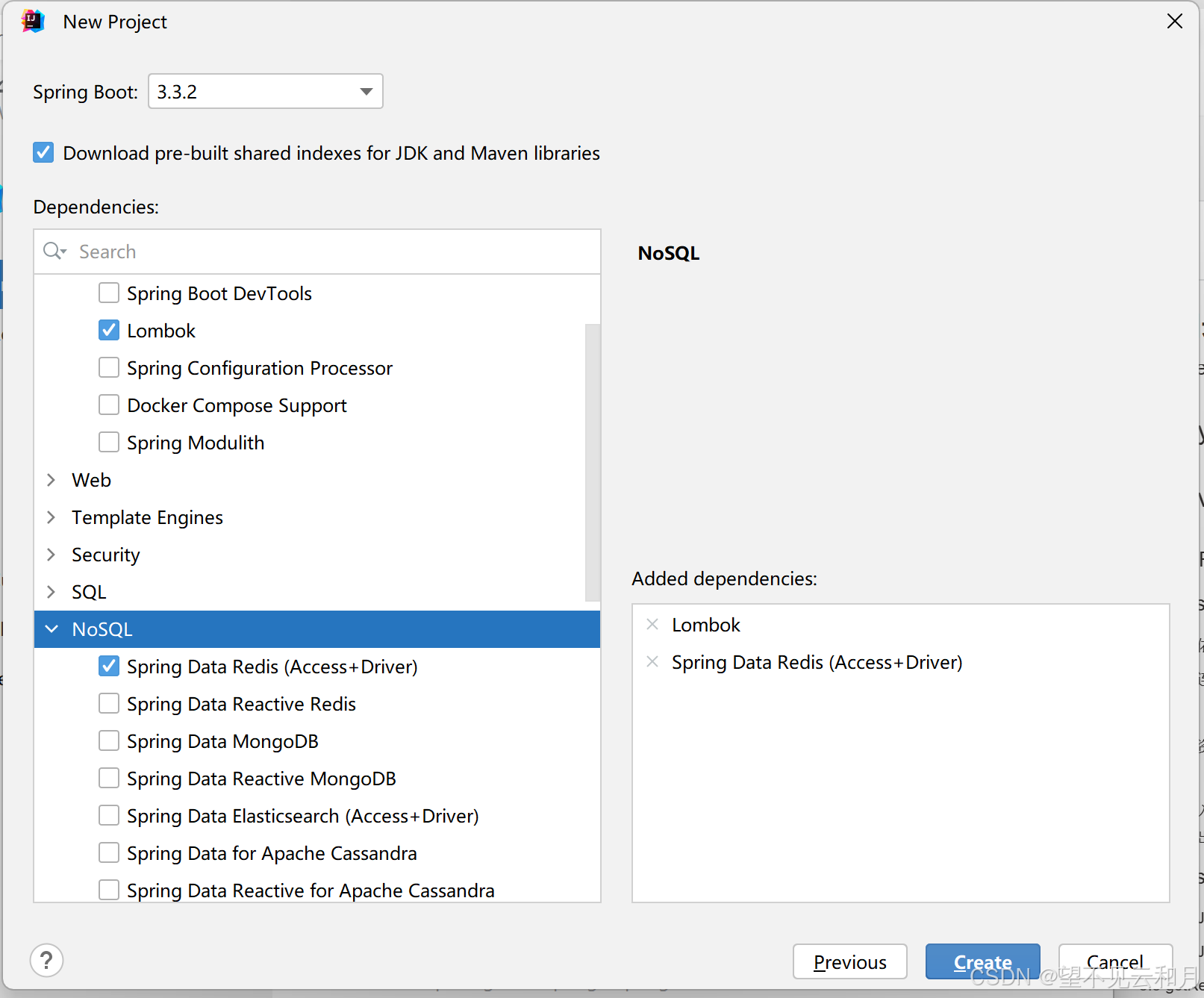Viewport: 1204px width, 998px height.
Task: Close the New Project dialog
Action: point(1175,22)
